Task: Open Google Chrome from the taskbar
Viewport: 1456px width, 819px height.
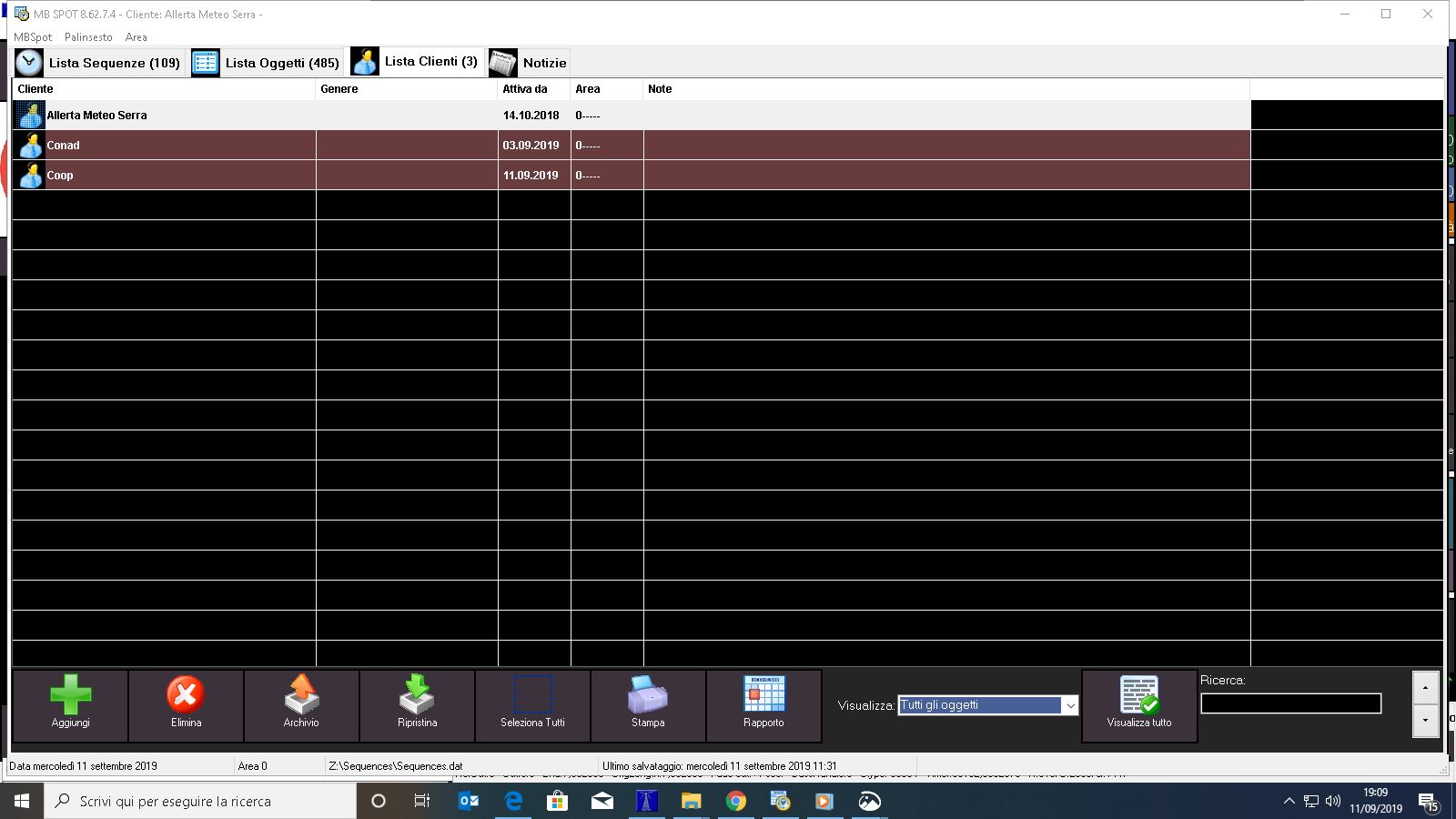Action: (735, 801)
